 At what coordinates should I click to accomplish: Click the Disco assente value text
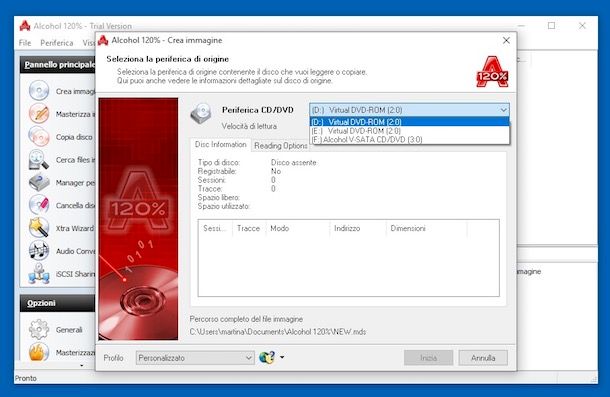[294, 163]
